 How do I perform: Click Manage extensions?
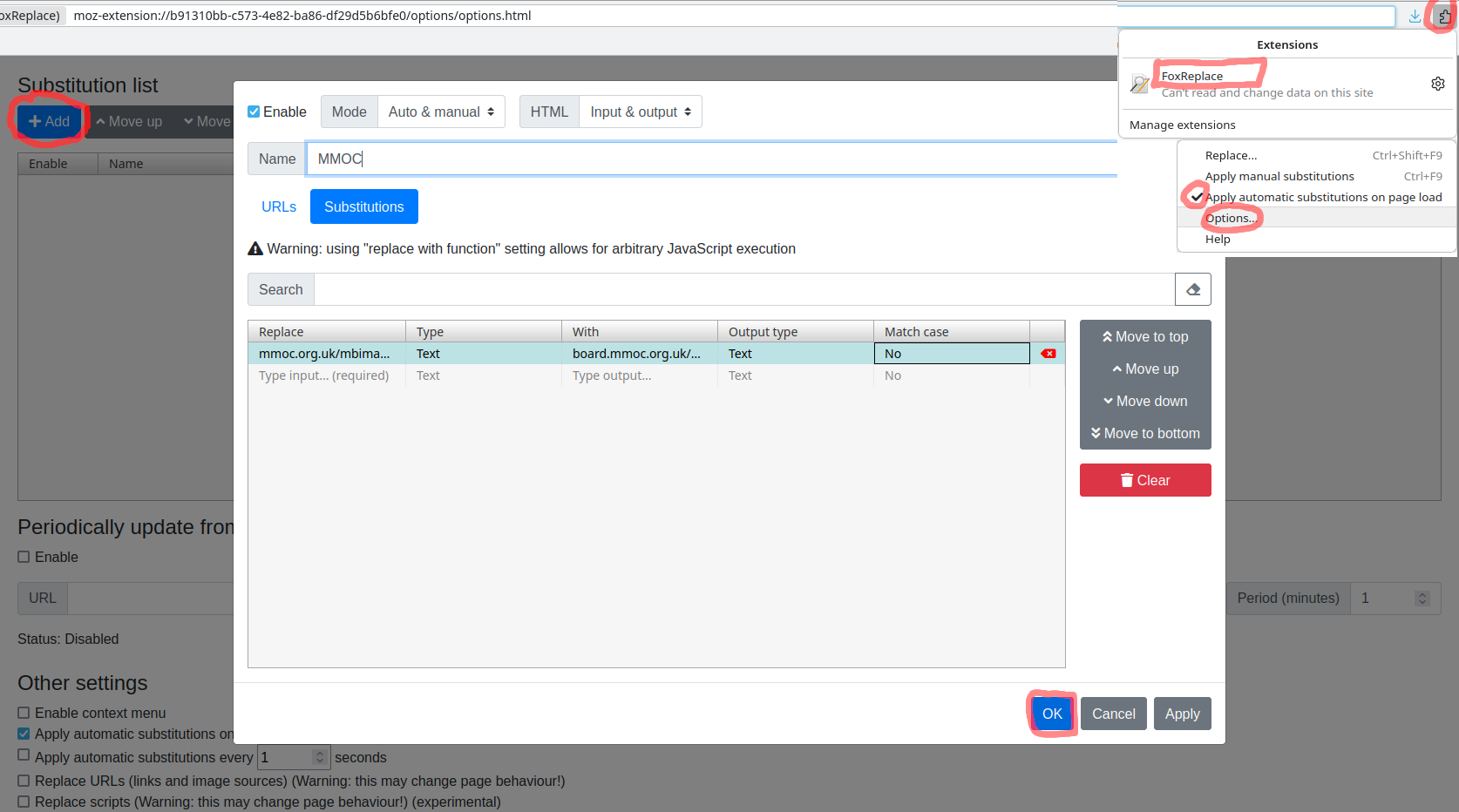click(1183, 125)
